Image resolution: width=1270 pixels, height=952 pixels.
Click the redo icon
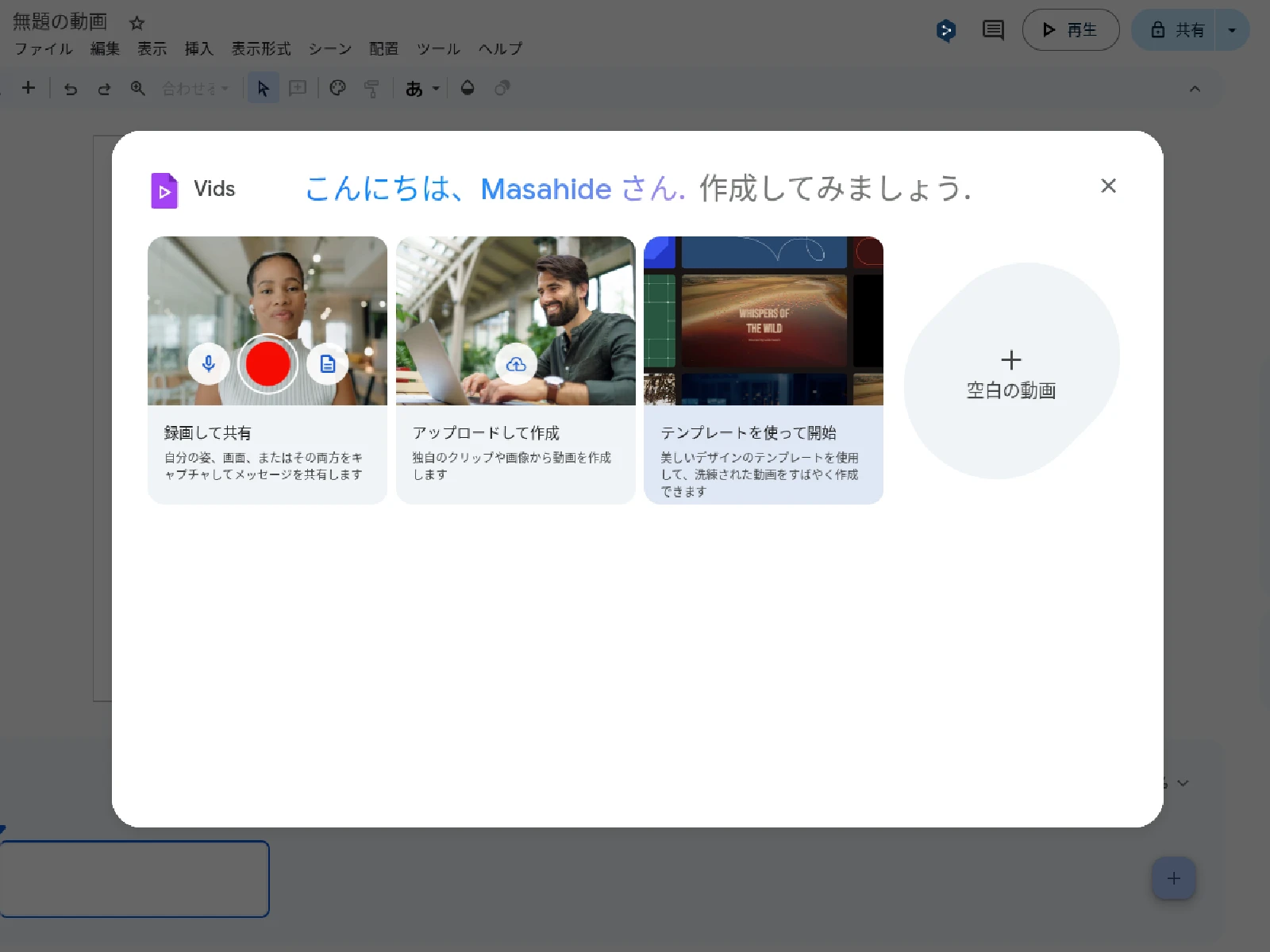[104, 89]
